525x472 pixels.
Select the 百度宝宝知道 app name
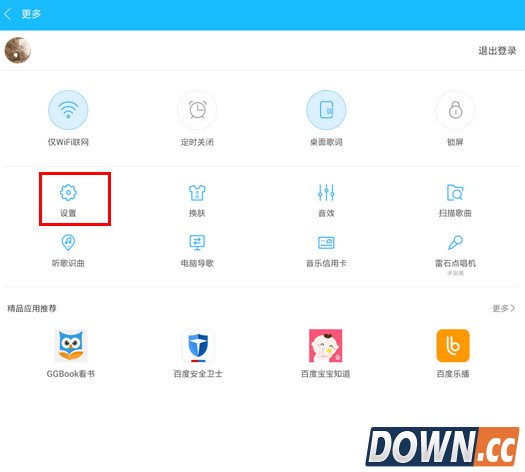325,374
